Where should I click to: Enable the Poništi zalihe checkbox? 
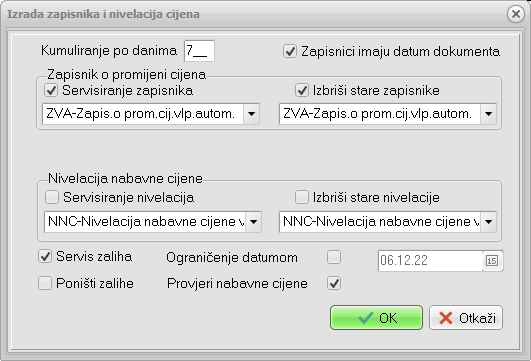(45, 283)
